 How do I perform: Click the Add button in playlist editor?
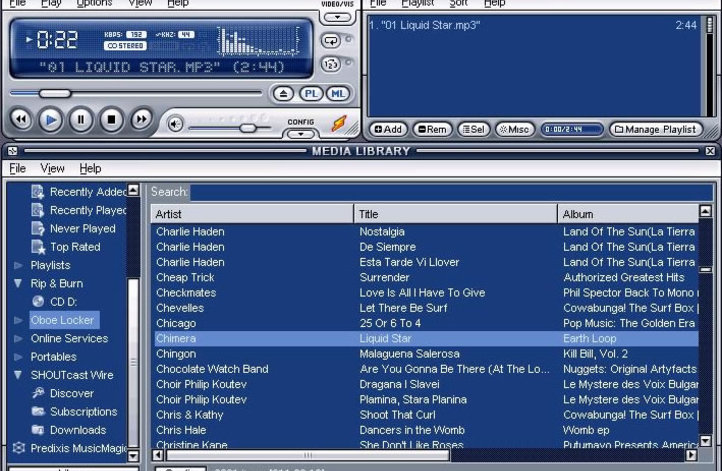click(388, 129)
